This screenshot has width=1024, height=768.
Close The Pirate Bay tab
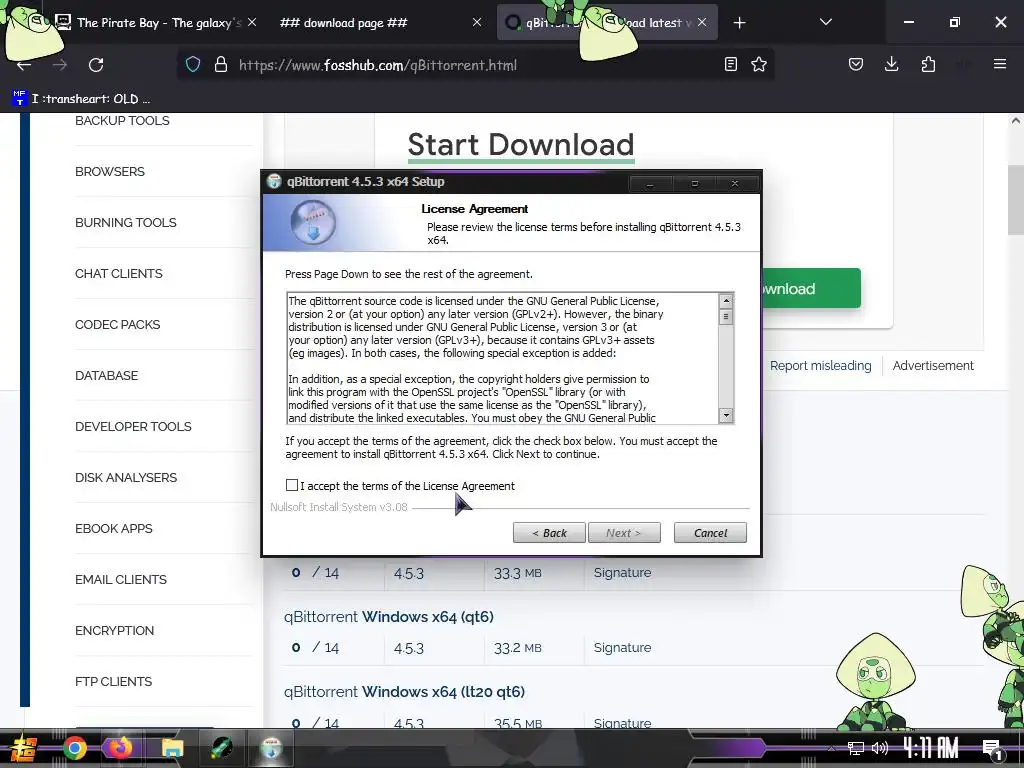click(252, 22)
